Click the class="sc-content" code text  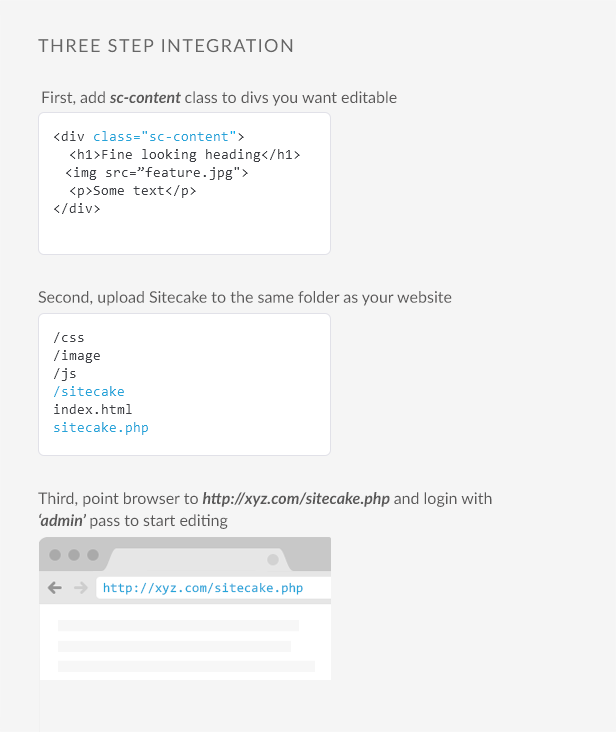[x=164, y=136]
